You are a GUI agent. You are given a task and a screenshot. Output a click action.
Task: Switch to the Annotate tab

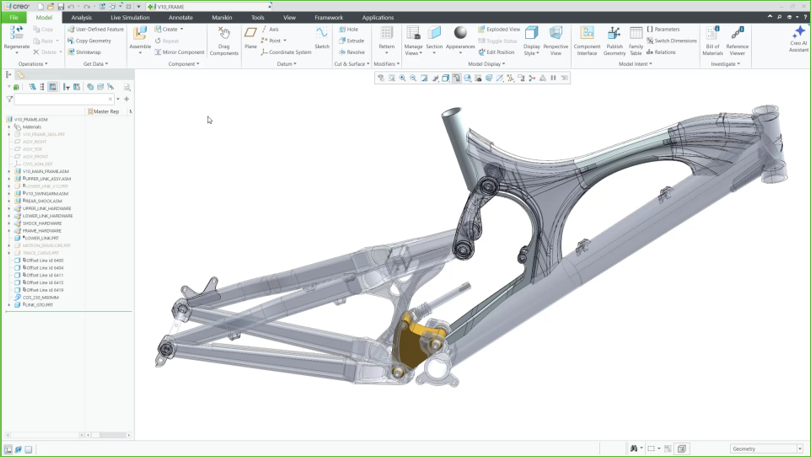(x=181, y=18)
